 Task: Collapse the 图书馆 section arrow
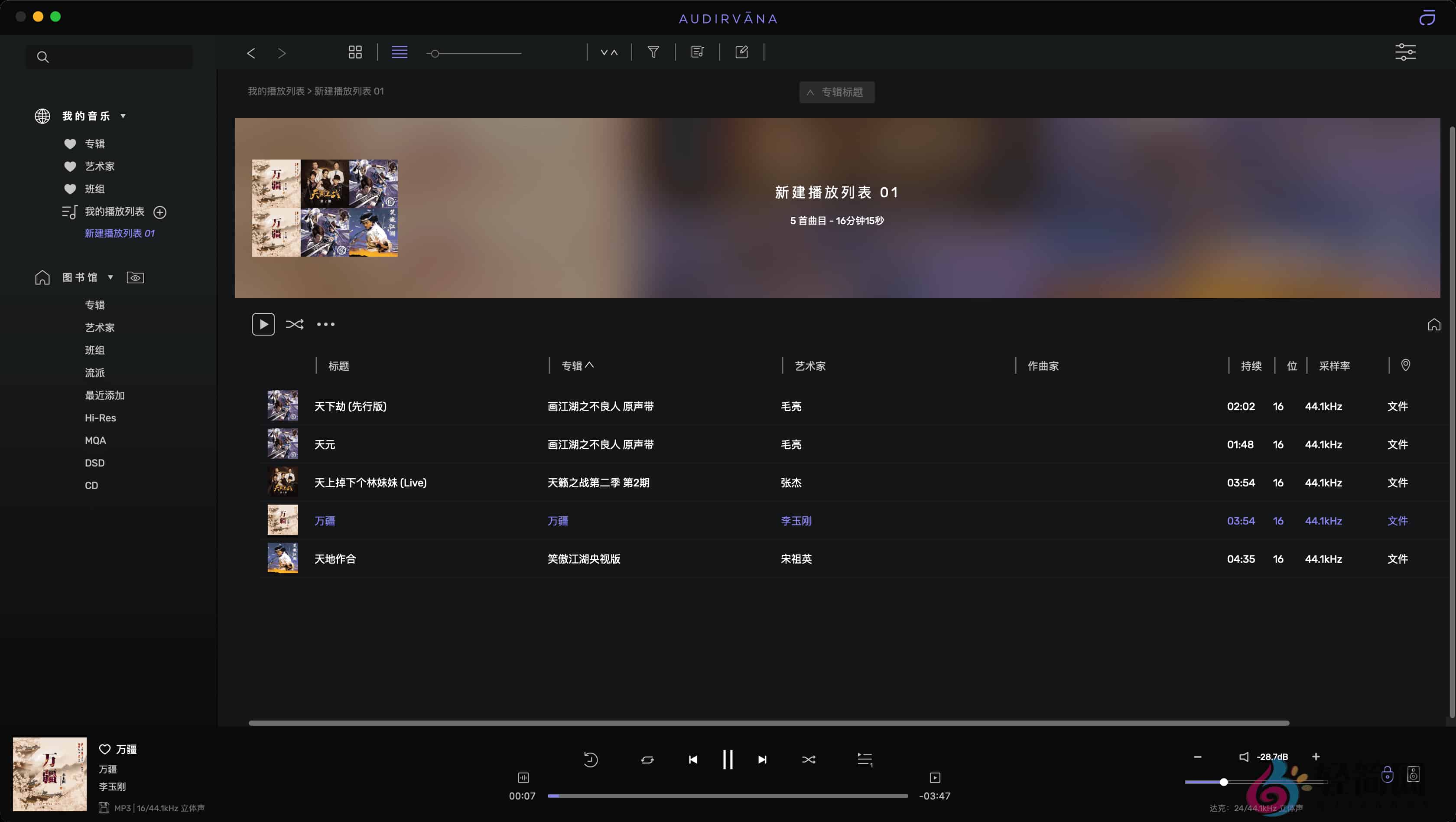click(111, 277)
